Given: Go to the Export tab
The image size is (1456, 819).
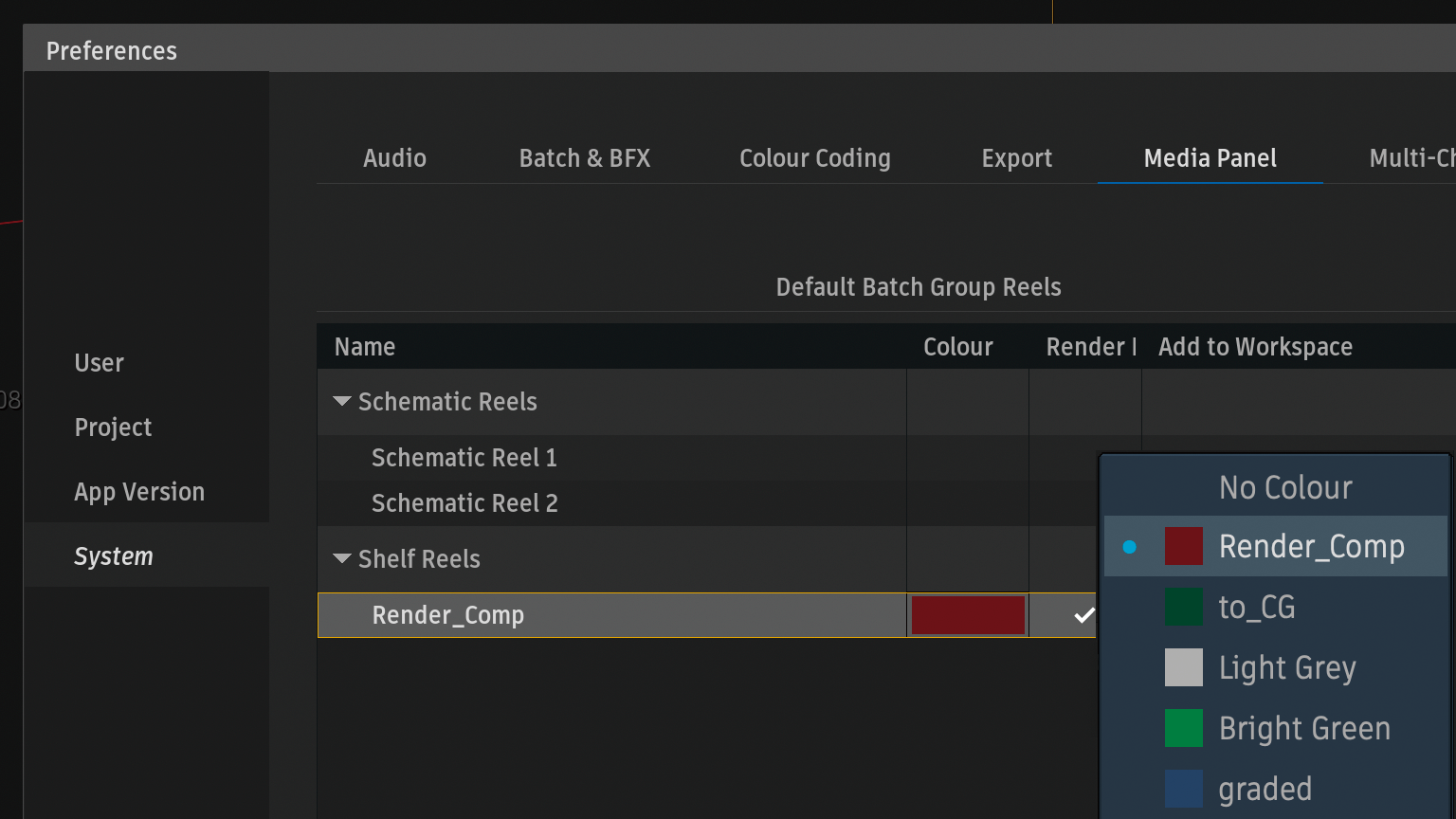Looking at the screenshot, I should (x=1016, y=158).
